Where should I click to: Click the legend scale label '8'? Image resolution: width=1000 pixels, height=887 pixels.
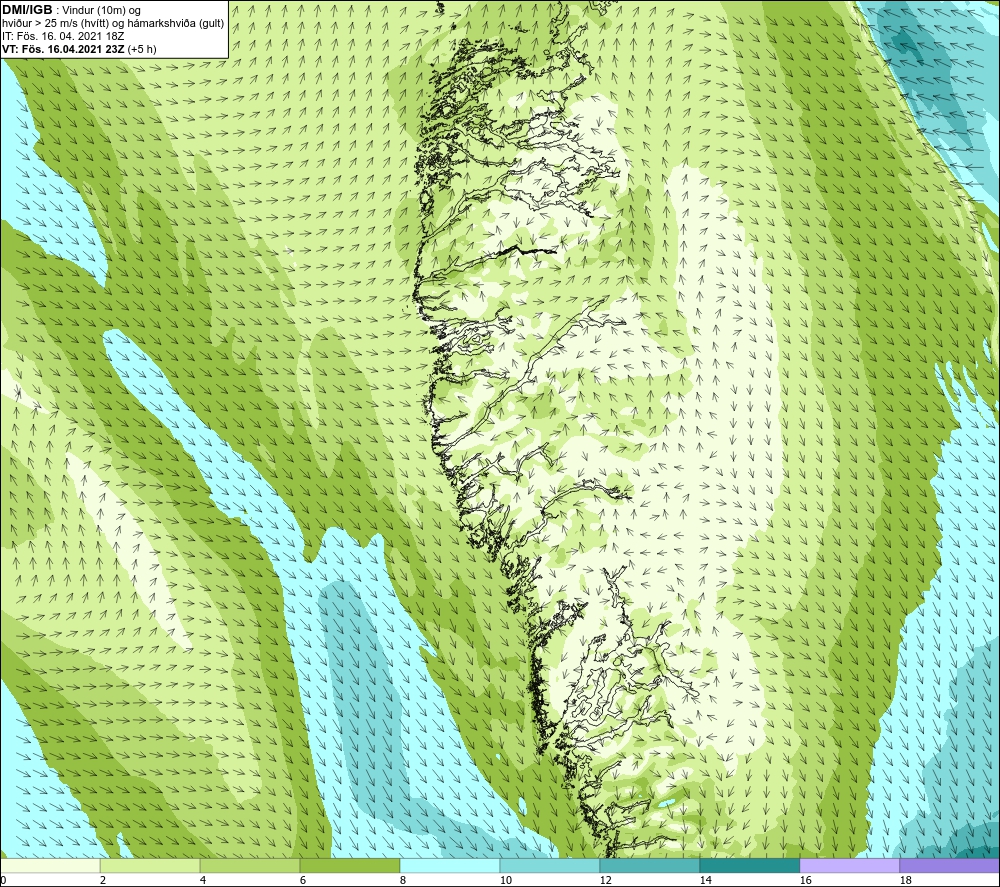click(403, 881)
